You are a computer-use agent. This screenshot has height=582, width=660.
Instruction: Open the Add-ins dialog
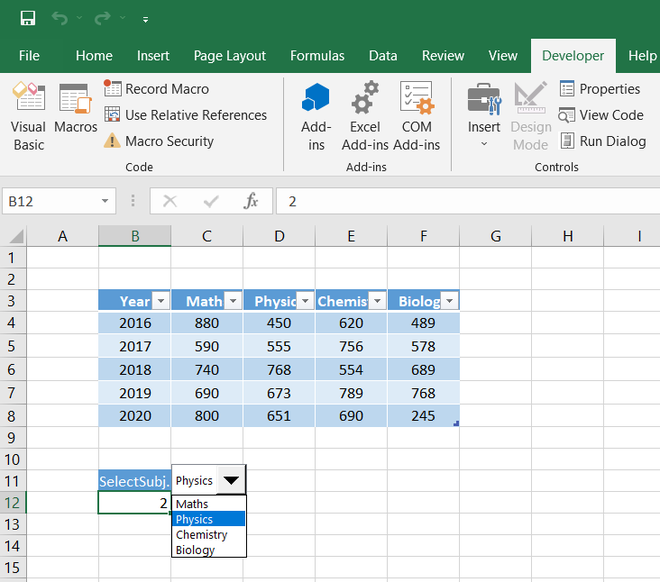click(316, 117)
